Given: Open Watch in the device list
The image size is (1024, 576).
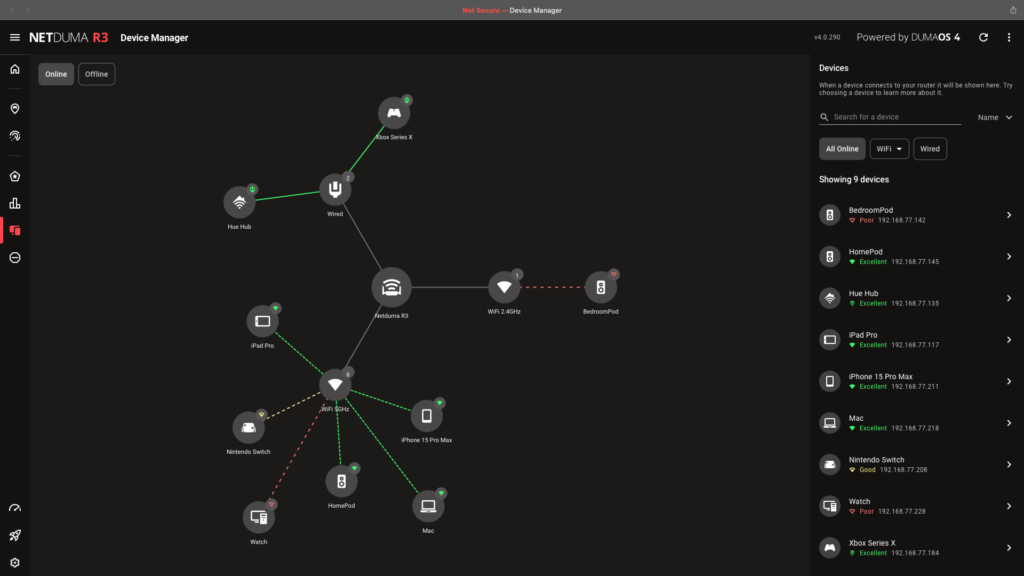Looking at the screenshot, I should pos(916,506).
